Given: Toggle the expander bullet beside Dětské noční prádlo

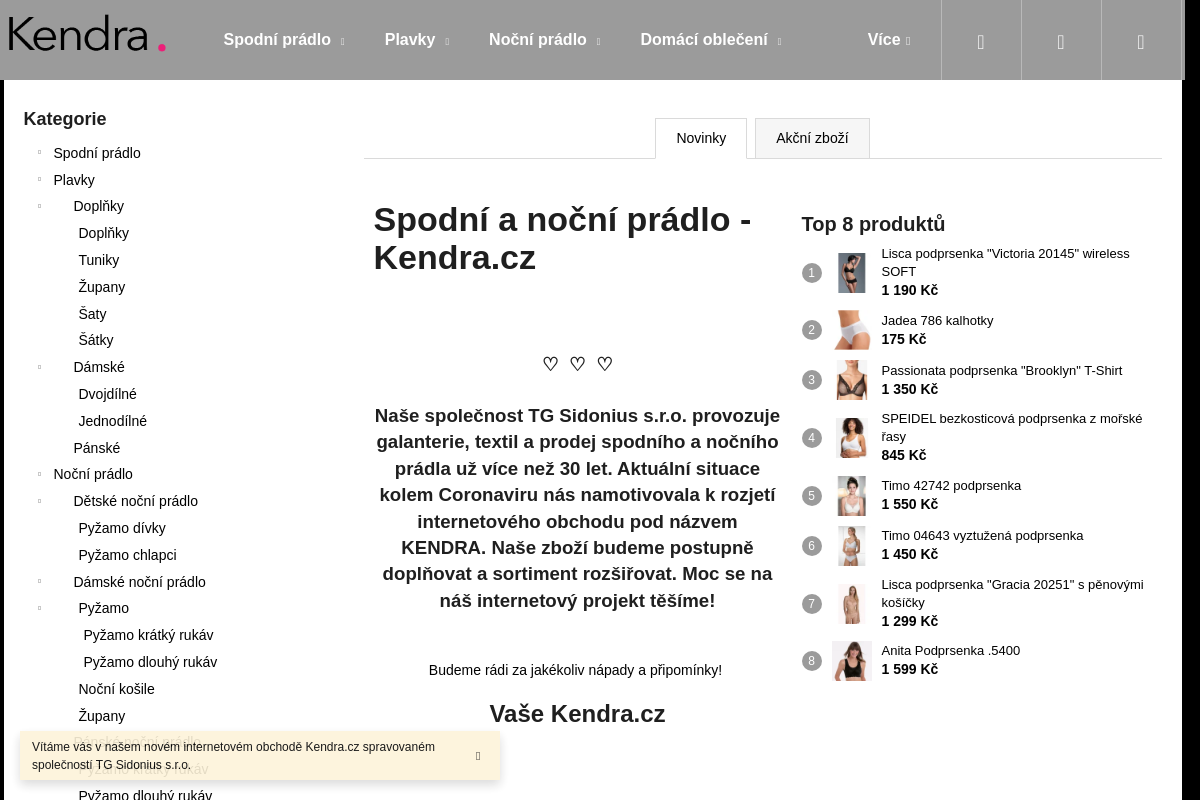Looking at the screenshot, I should [x=40, y=501].
